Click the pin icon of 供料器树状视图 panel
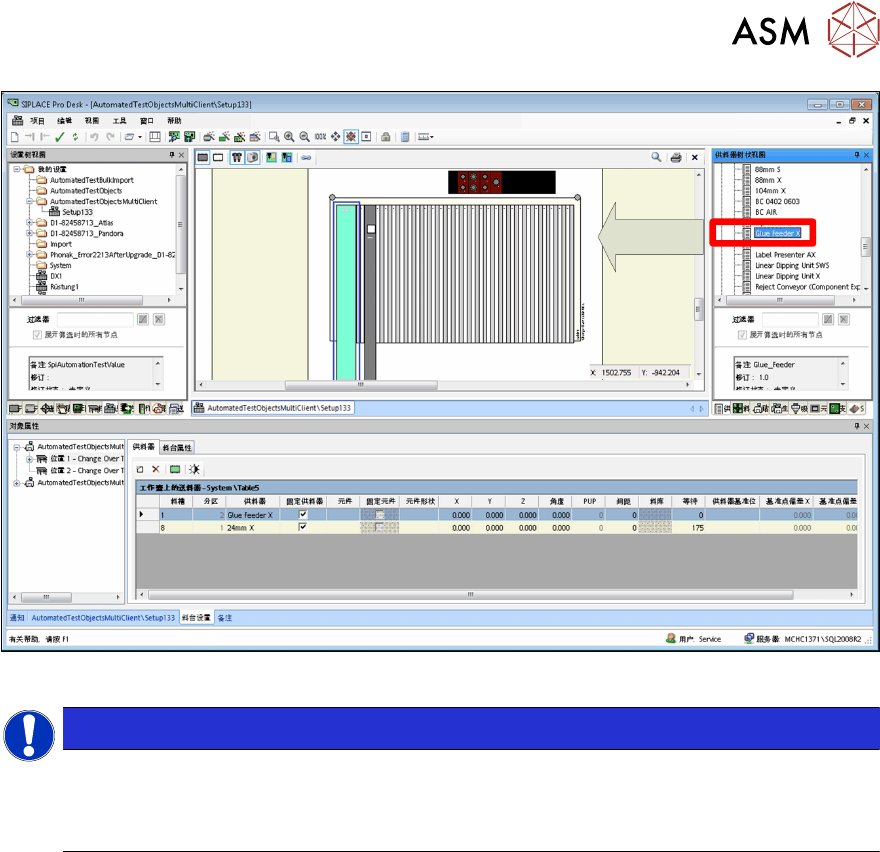 [x=857, y=154]
